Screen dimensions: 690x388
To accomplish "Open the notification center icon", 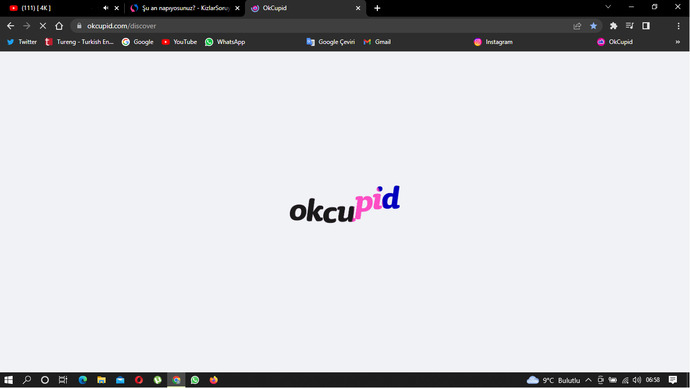I will pos(673,380).
